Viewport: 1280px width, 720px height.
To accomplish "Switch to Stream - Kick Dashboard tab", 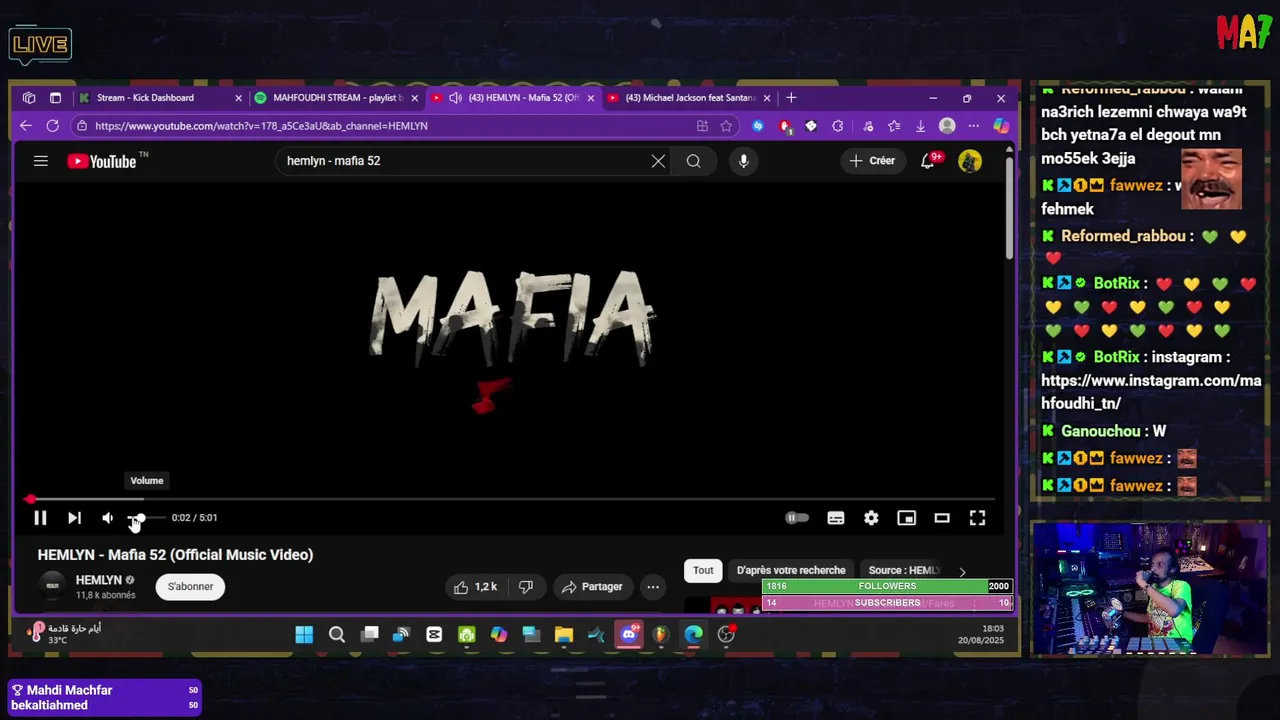I will (145, 98).
